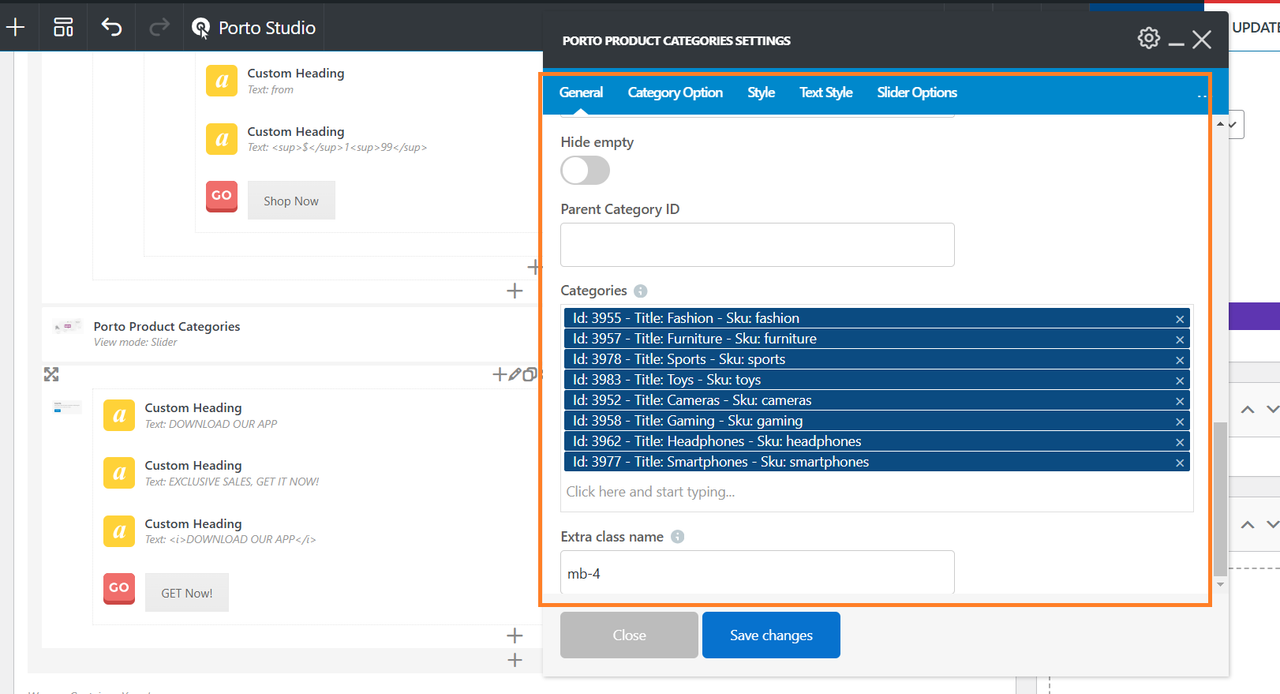1280x694 pixels.
Task: Click the row fullscreen expand icon
Action: (x=51, y=374)
